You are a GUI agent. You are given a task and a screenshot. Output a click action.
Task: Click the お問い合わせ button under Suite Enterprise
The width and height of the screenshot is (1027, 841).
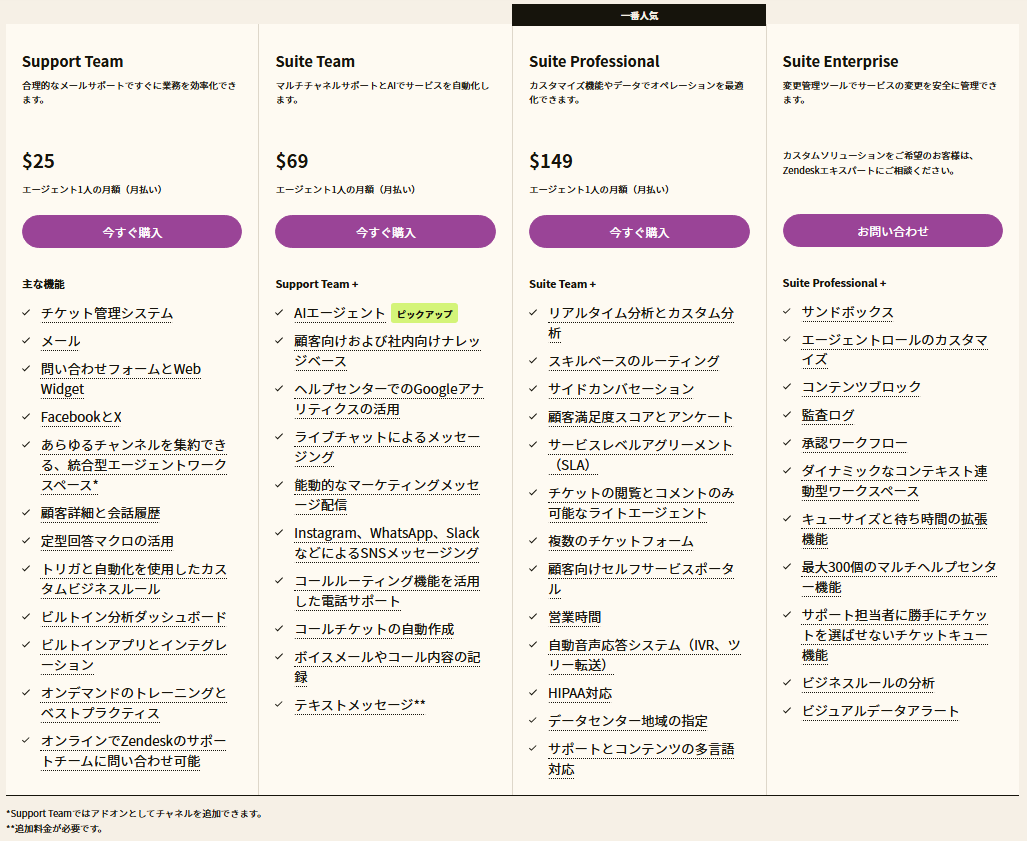pos(893,231)
